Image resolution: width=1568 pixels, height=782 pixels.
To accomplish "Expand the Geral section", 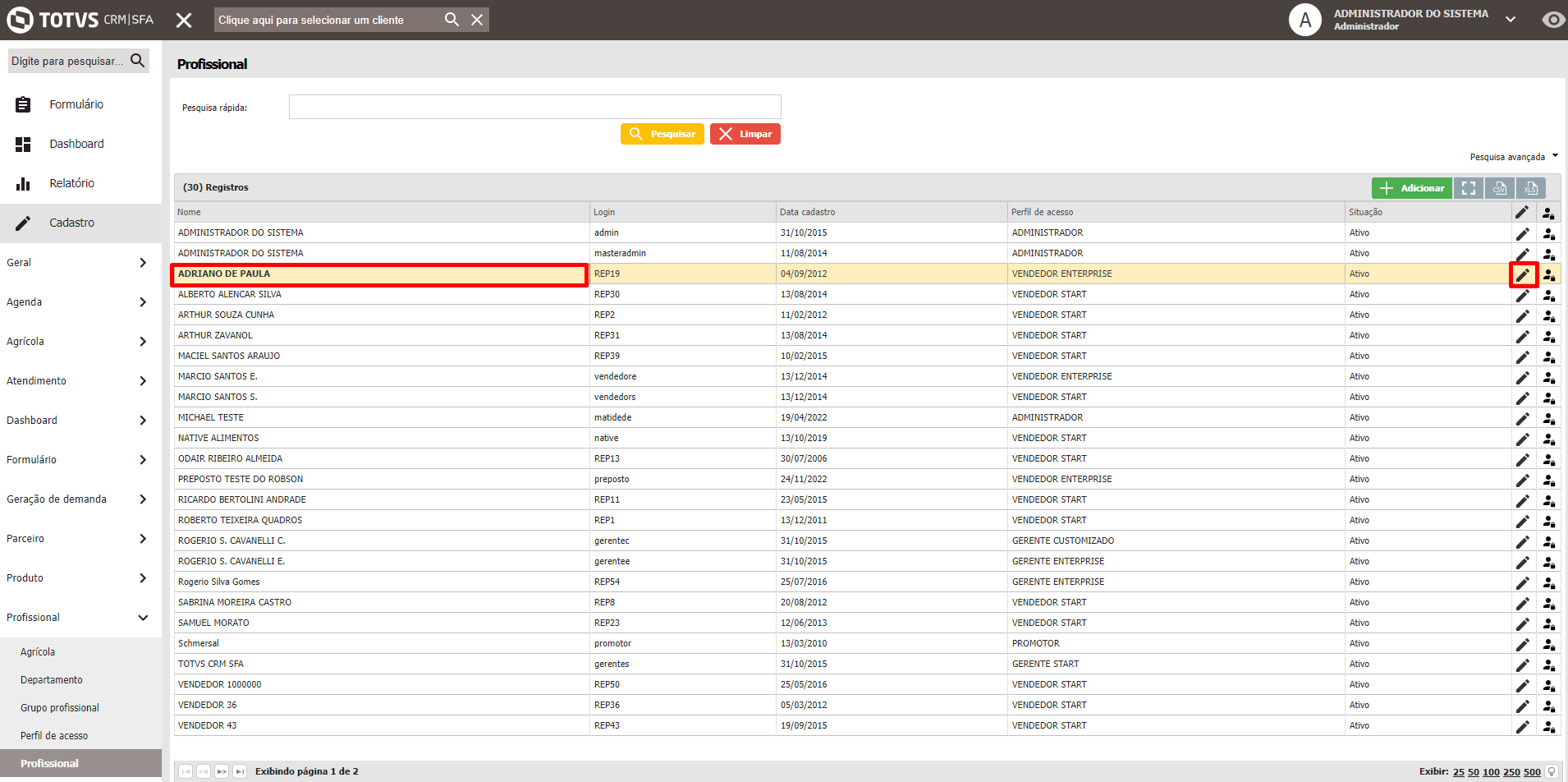I will pos(80,263).
